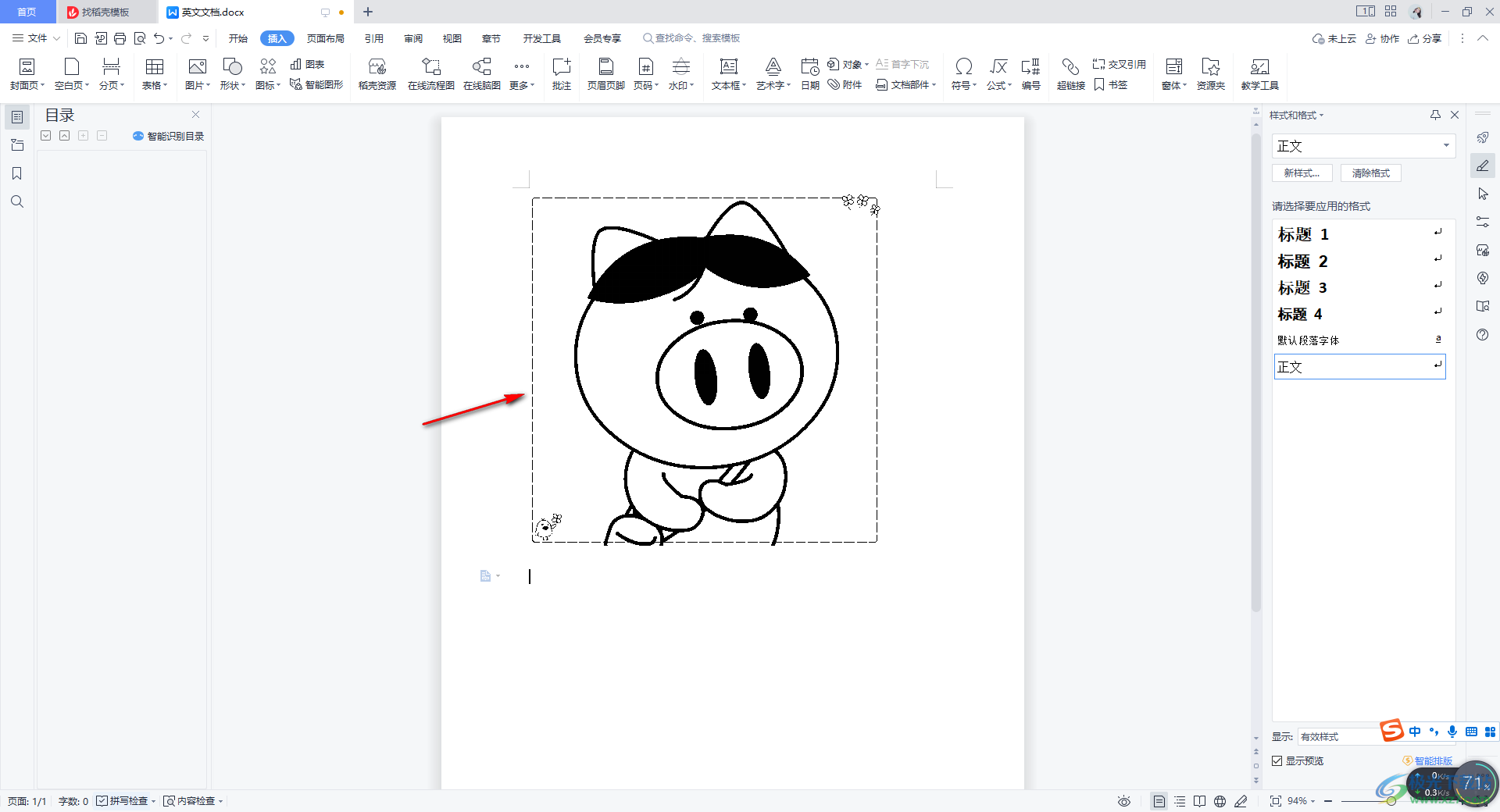Switch to the 找稻壳模板 tab
Screen dimensions: 1500x812
[105, 12]
